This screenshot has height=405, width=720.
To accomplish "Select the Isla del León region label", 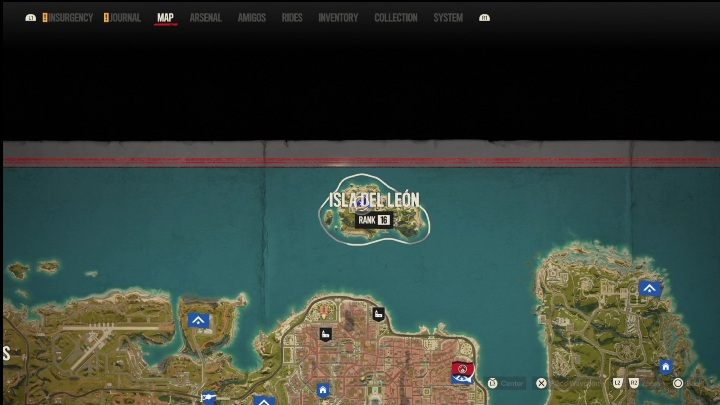I will (x=374, y=200).
